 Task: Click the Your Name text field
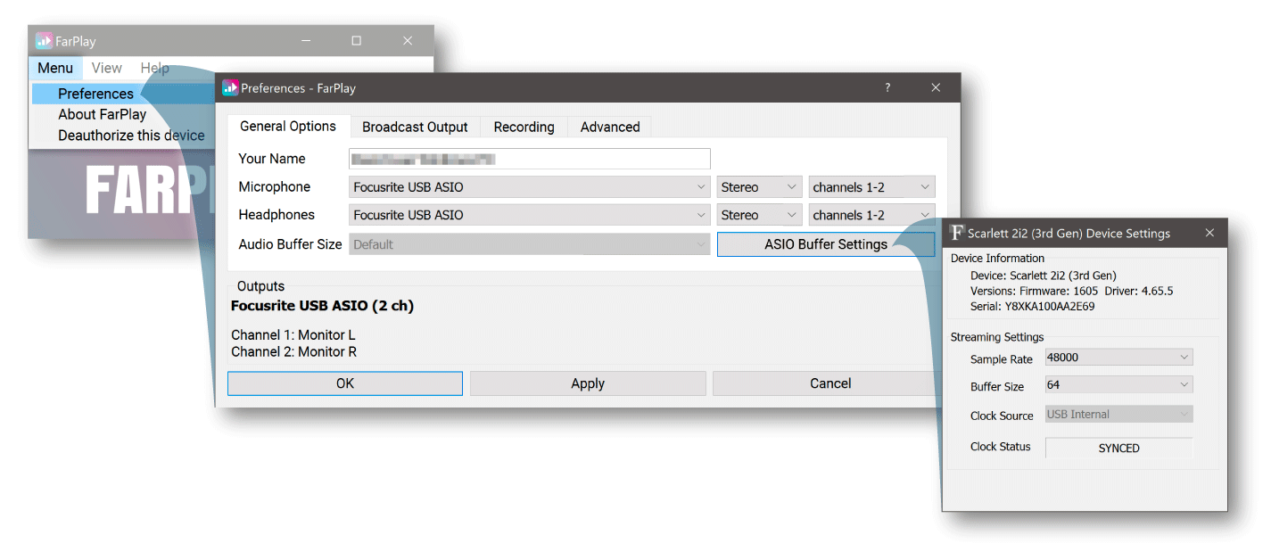pyautogui.click(x=529, y=159)
